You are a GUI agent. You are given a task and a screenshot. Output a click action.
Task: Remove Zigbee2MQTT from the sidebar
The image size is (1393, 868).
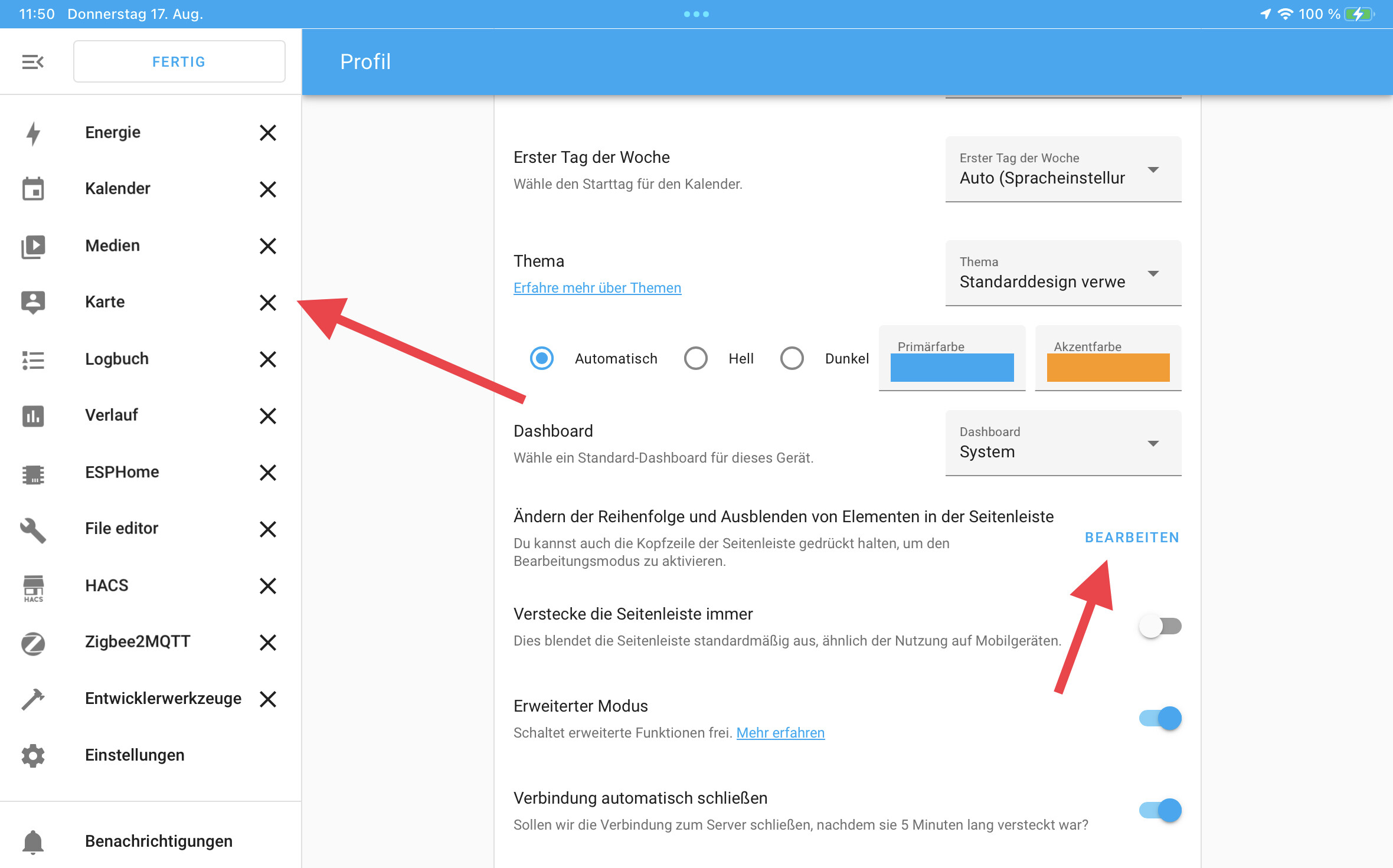[268, 643]
